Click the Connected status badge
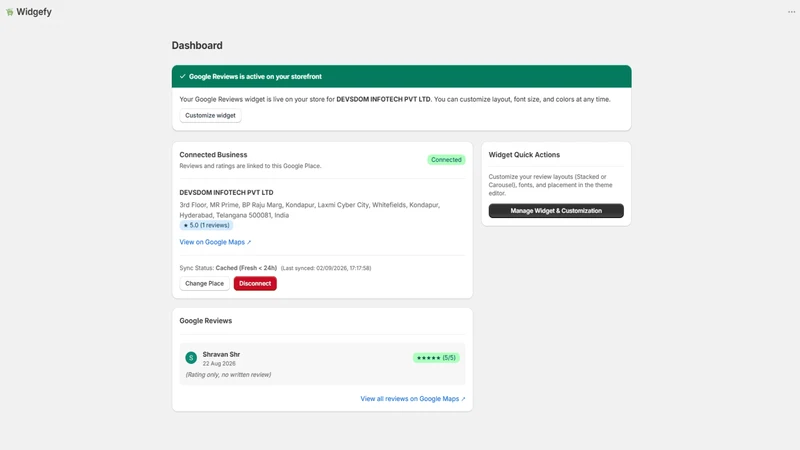800x450 pixels. (x=446, y=160)
